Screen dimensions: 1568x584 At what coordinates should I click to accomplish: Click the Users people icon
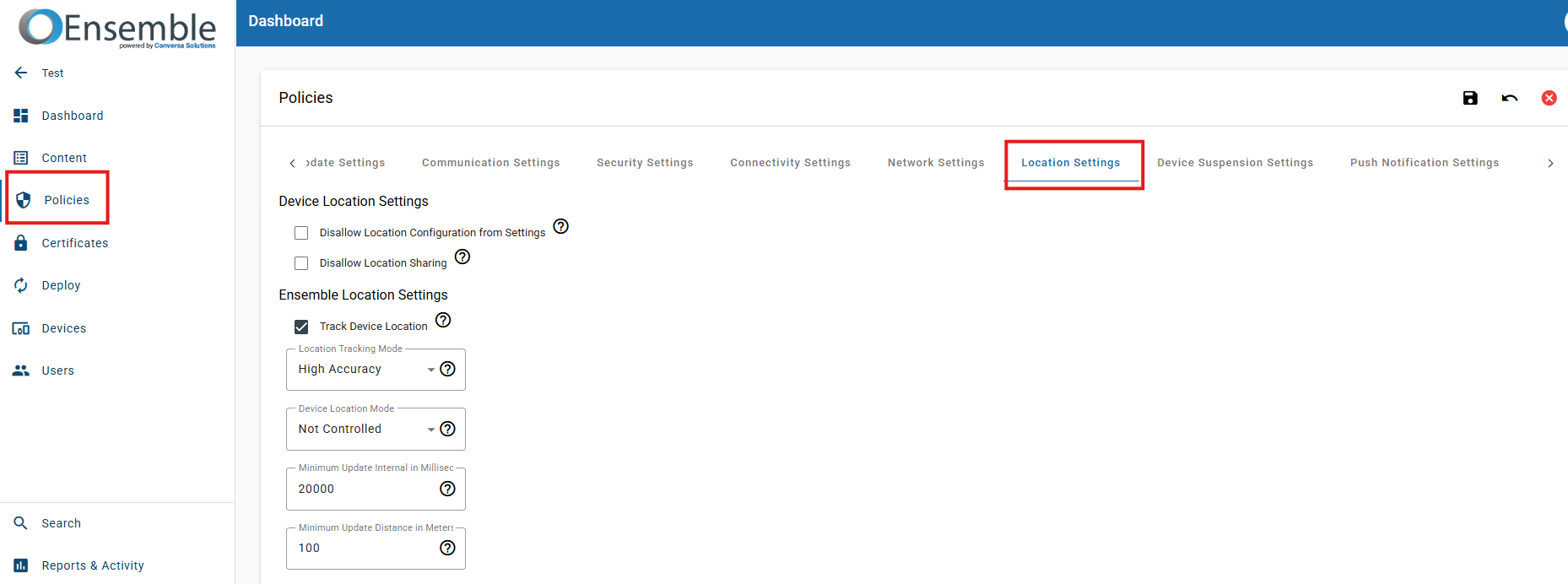(21, 370)
